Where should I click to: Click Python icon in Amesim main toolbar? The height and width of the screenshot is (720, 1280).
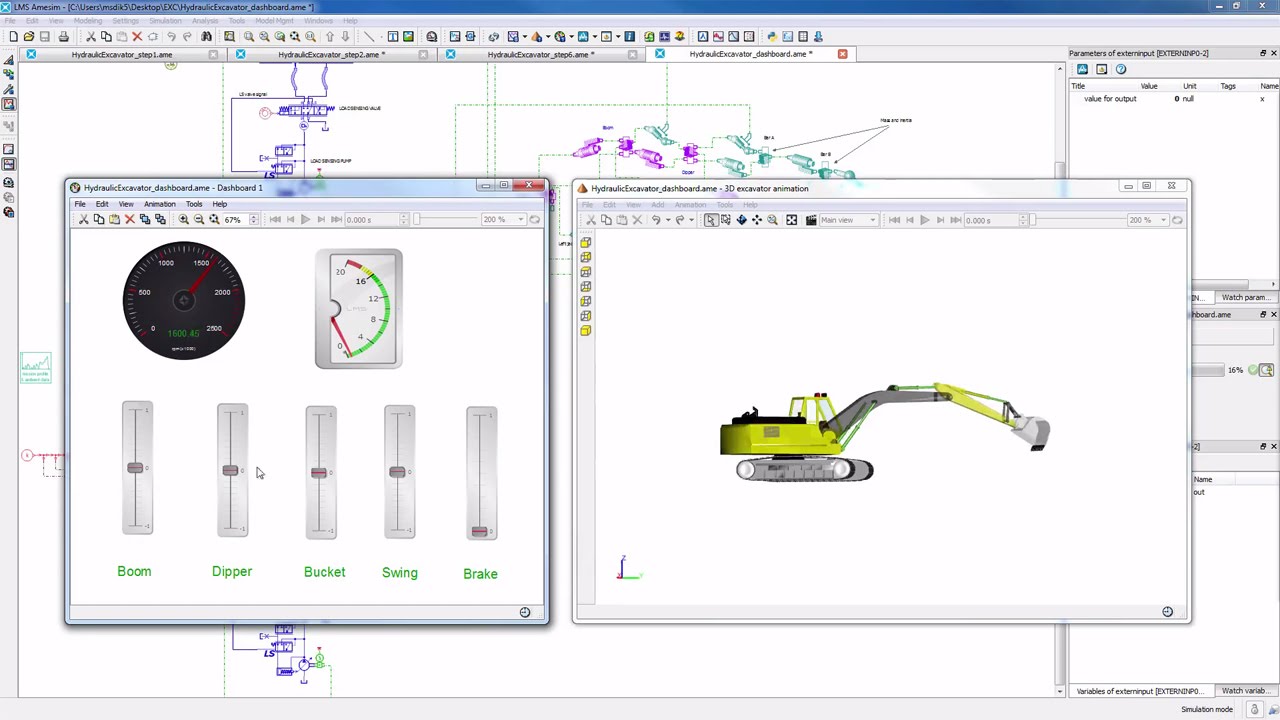click(772, 37)
